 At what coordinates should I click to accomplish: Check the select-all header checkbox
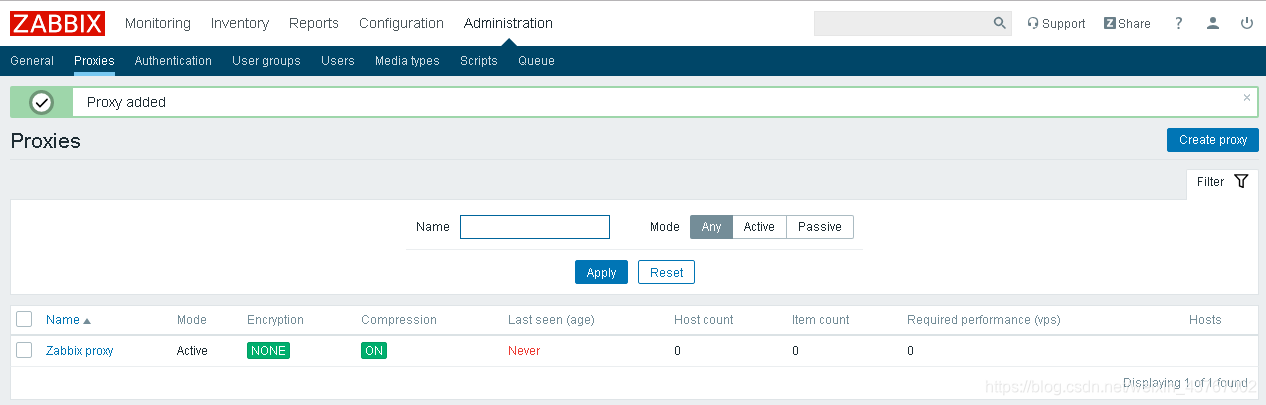[24, 319]
